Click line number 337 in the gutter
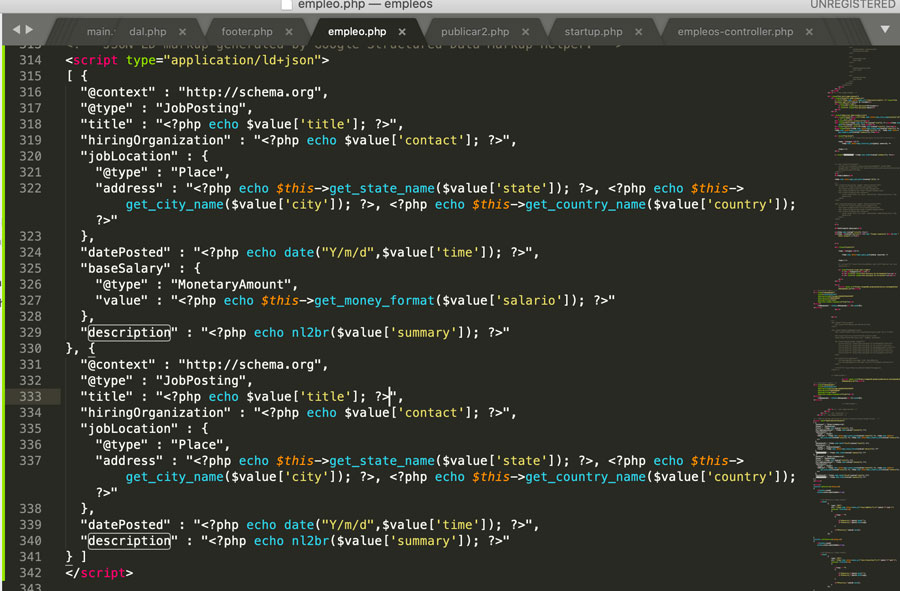The width and height of the screenshot is (900, 591). click(x=30, y=461)
